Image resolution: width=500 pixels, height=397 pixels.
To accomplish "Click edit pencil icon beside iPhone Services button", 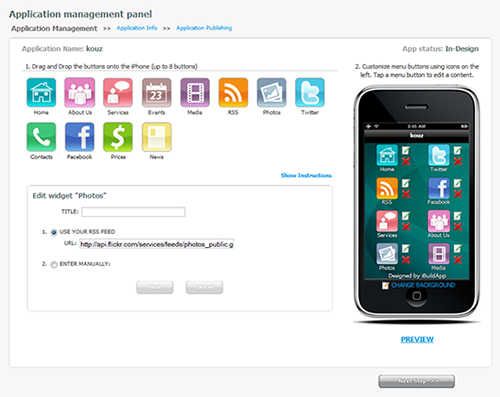I will [406, 216].
